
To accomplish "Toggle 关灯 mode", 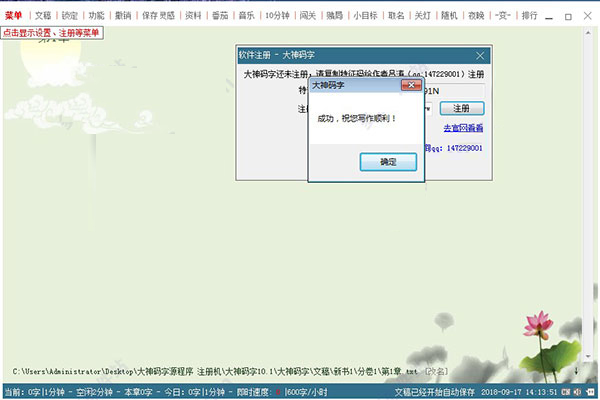I will tap(423, 16).
